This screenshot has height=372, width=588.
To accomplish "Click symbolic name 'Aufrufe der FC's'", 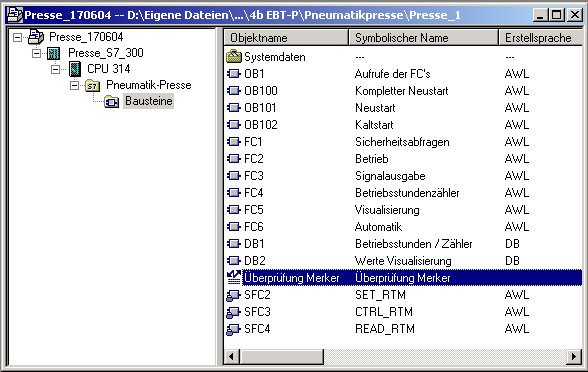I will click(x=393, y=74).
